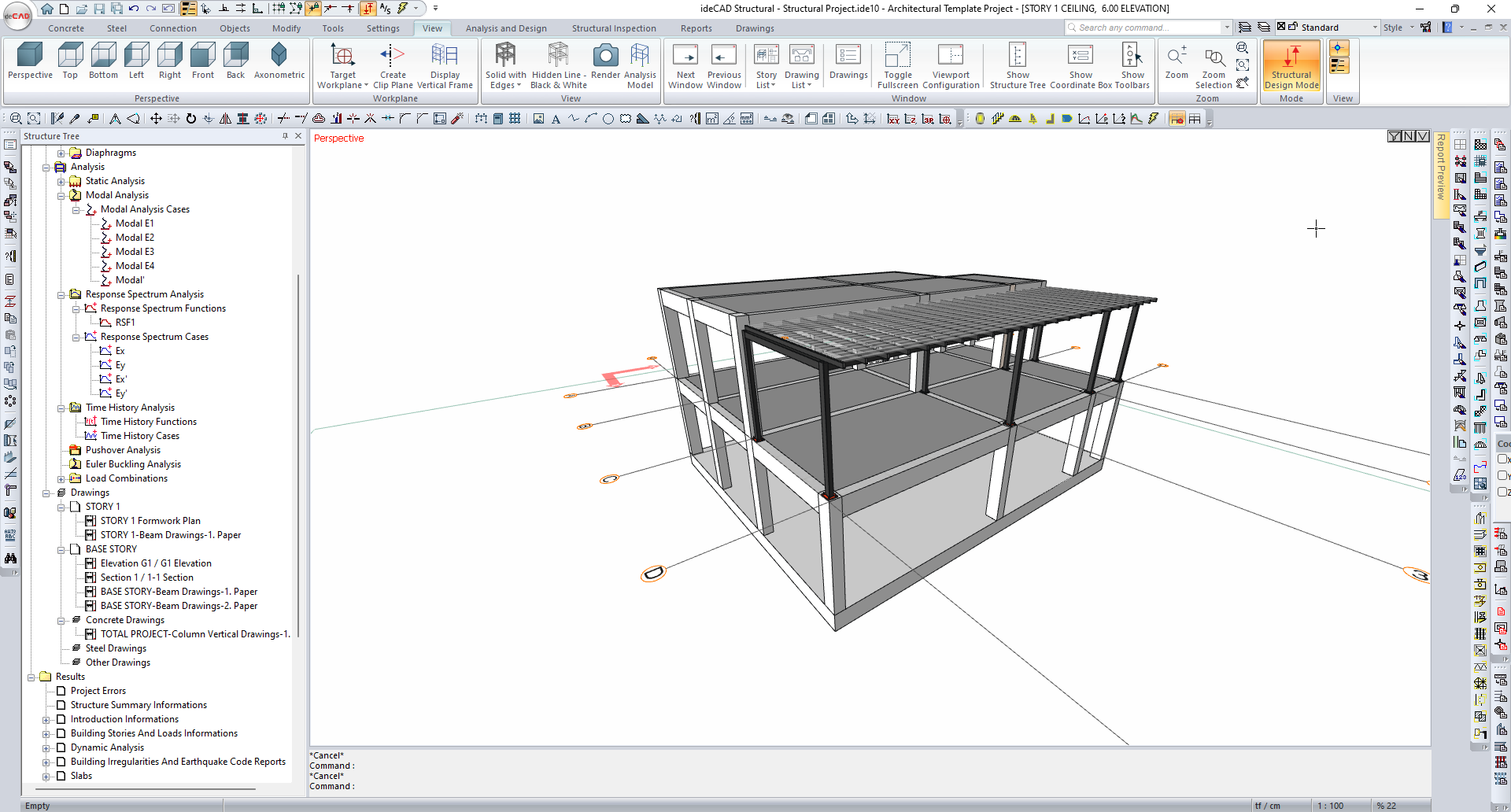Collapse the Response Spectrum Analysis node
The width and height of the screenshot is (1511, 812).
[x=61, y=294]
